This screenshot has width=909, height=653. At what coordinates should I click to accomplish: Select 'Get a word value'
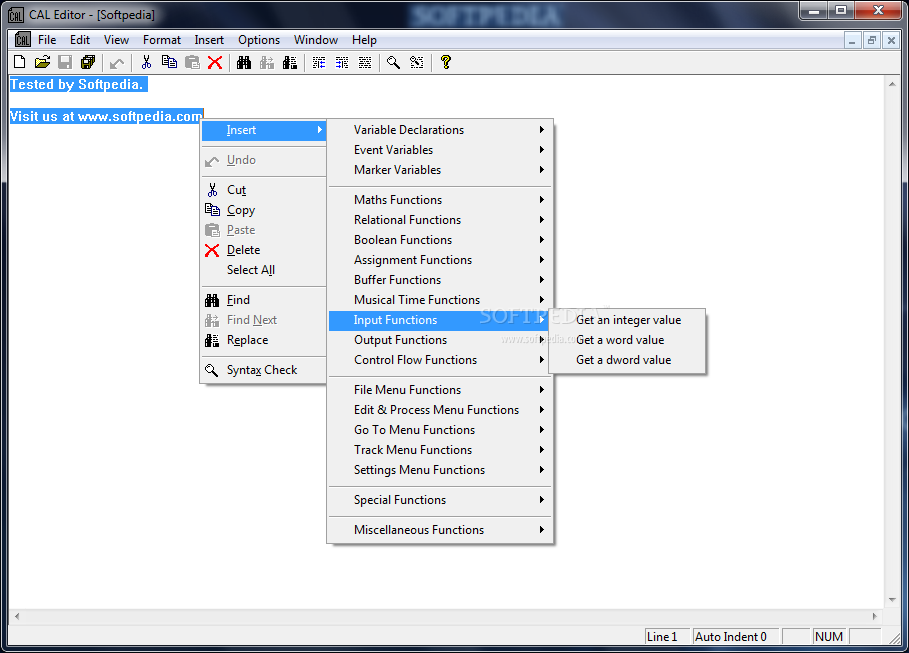click(627, 340)
